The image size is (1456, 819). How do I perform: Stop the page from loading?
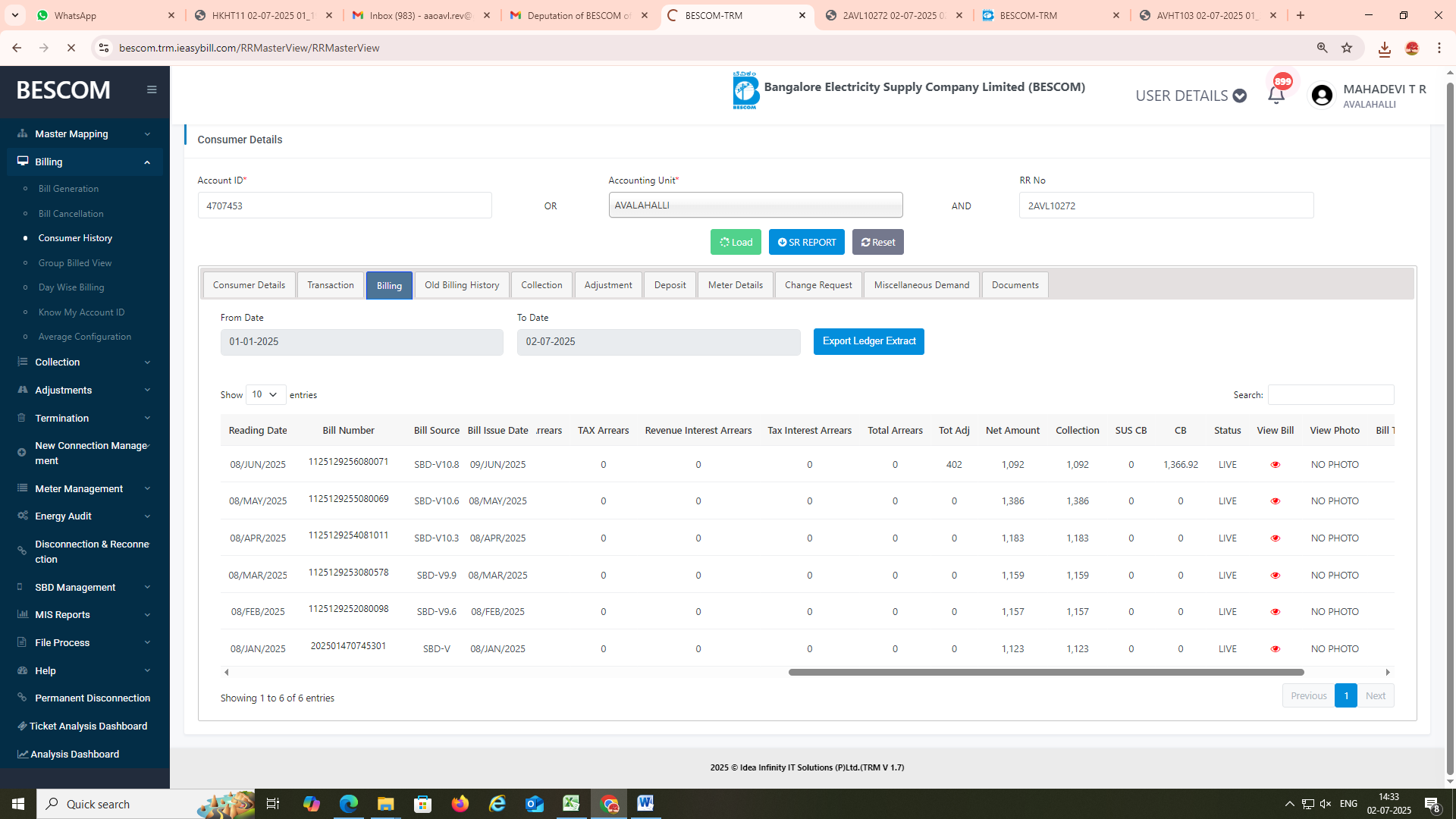pyautogui.click(x=71, y=48)
